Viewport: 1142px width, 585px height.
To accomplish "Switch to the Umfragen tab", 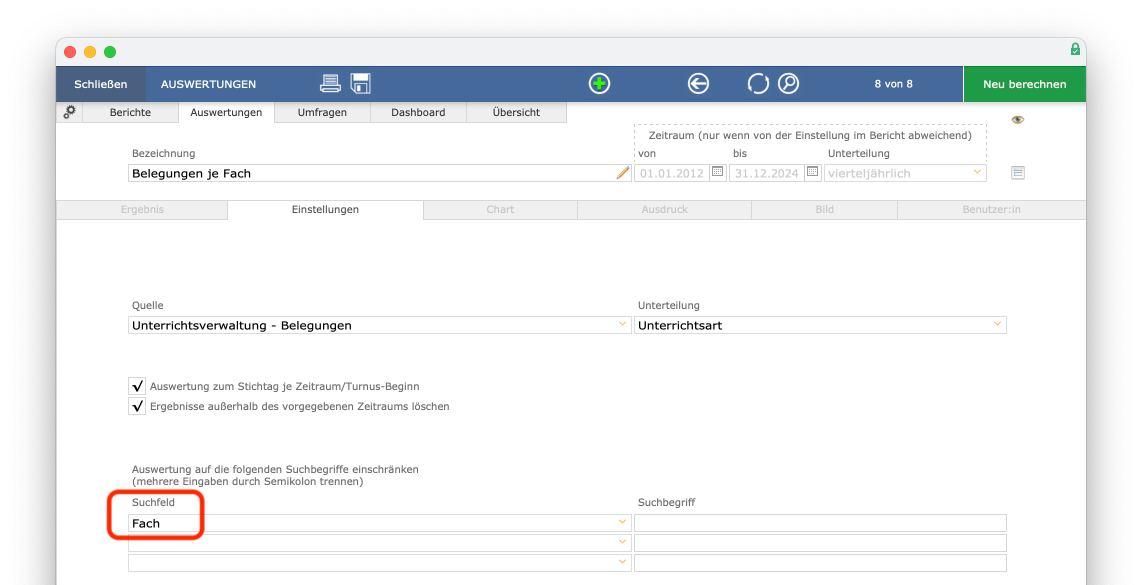I will point(322,112).
